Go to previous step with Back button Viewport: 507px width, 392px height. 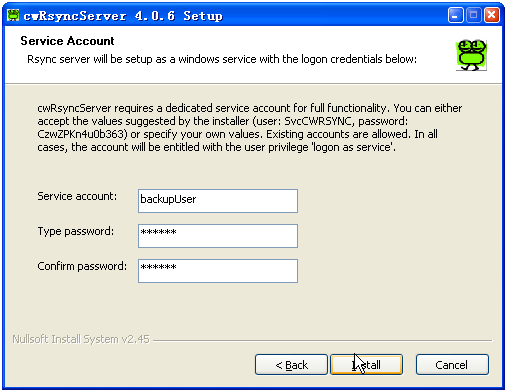coord(291,365)
